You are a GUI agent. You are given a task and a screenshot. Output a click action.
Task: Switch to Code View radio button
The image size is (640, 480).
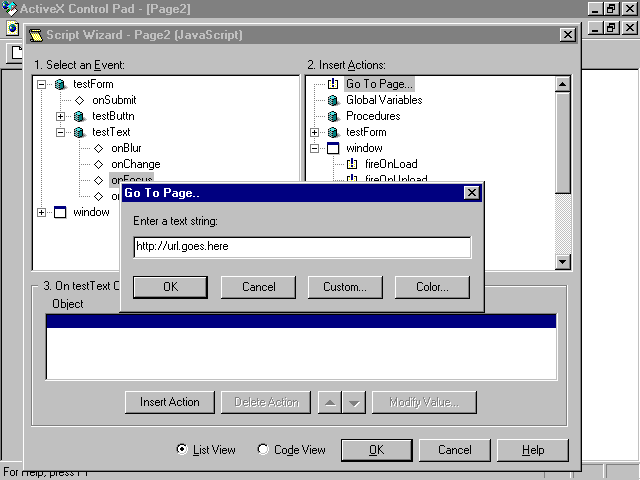(x=263, y=450)
